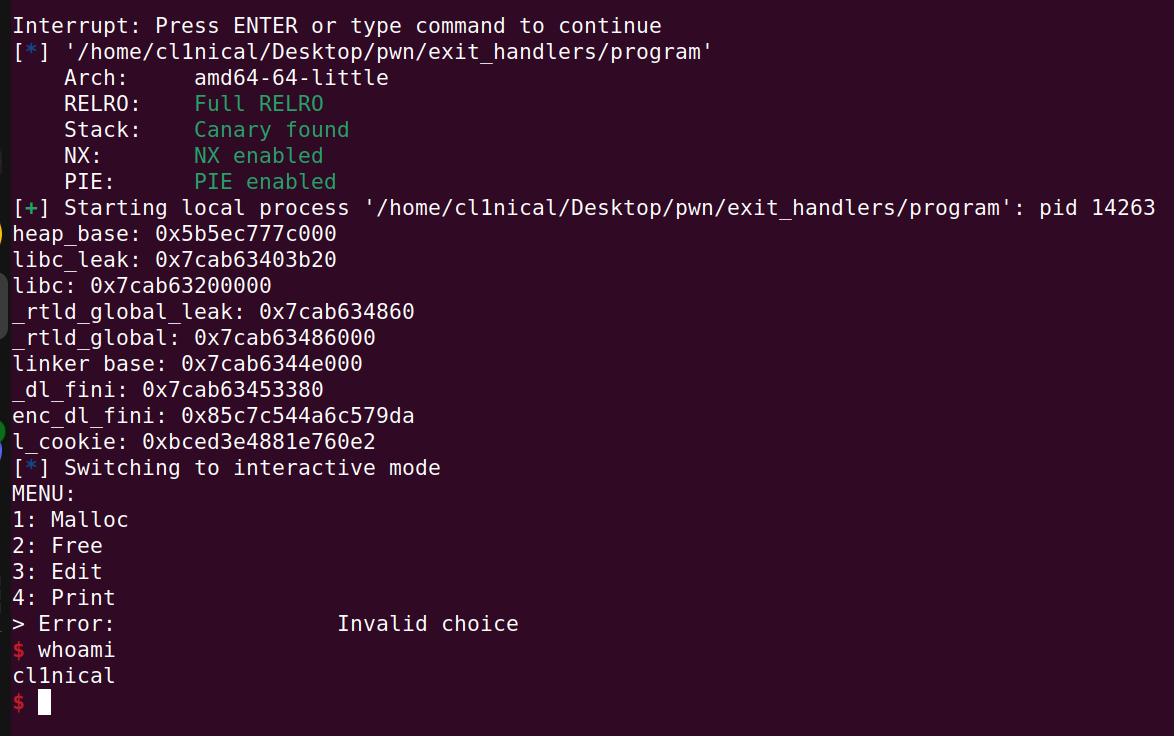Click the terminal cursor block at the prompt
1174x736 pixels.
coord(44,702)
